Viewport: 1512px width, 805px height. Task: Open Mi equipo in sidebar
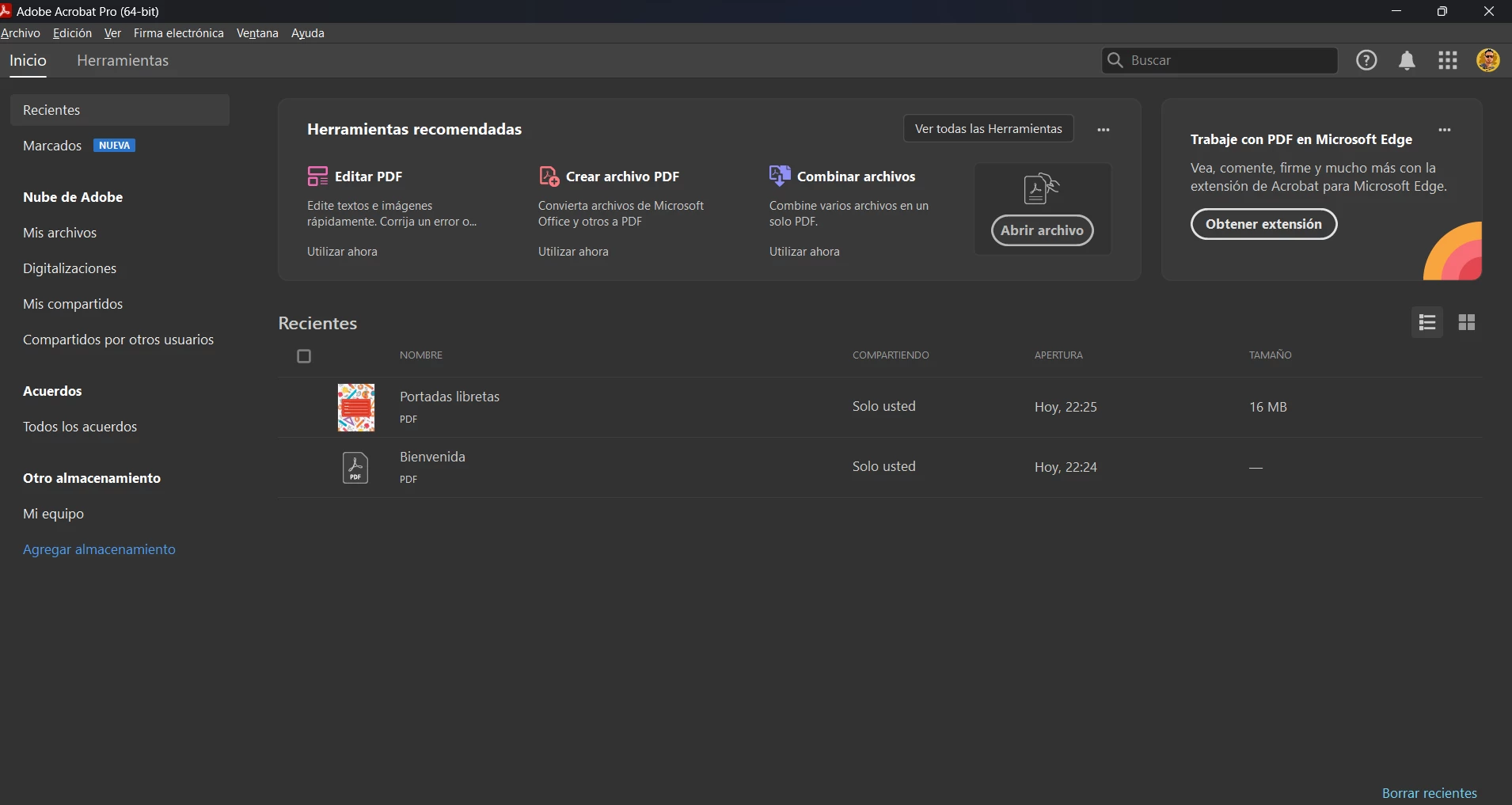pos(53,514)
